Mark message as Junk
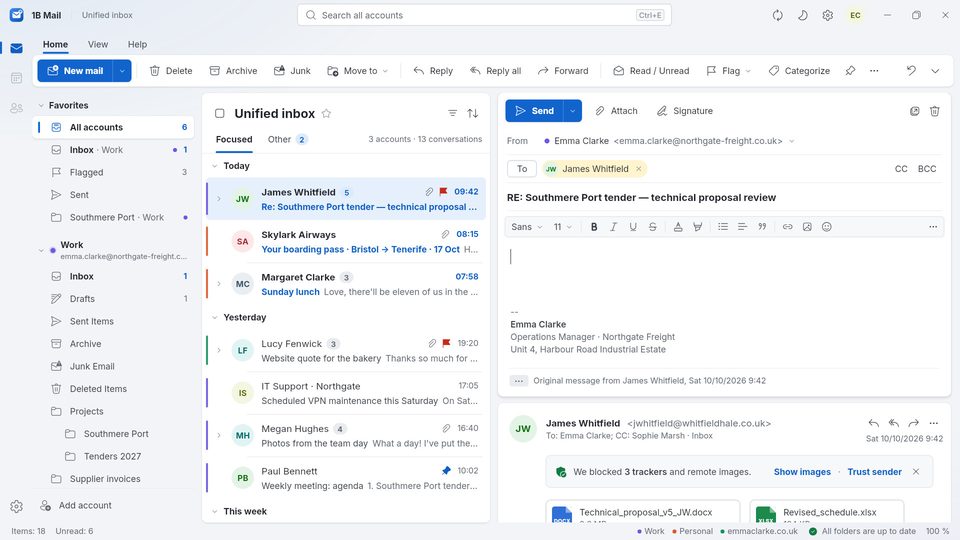This screenshot has height=540, width=960. point(292,71)
